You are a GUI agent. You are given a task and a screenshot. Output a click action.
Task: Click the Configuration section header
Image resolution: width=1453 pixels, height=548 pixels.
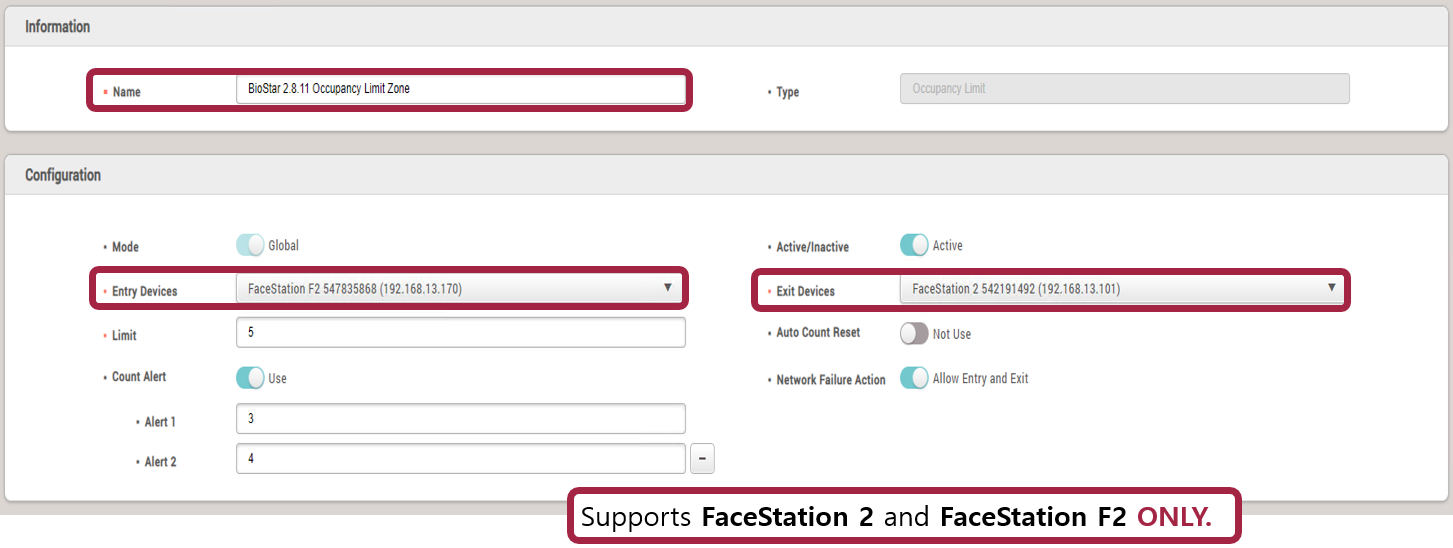click(63, 175)
